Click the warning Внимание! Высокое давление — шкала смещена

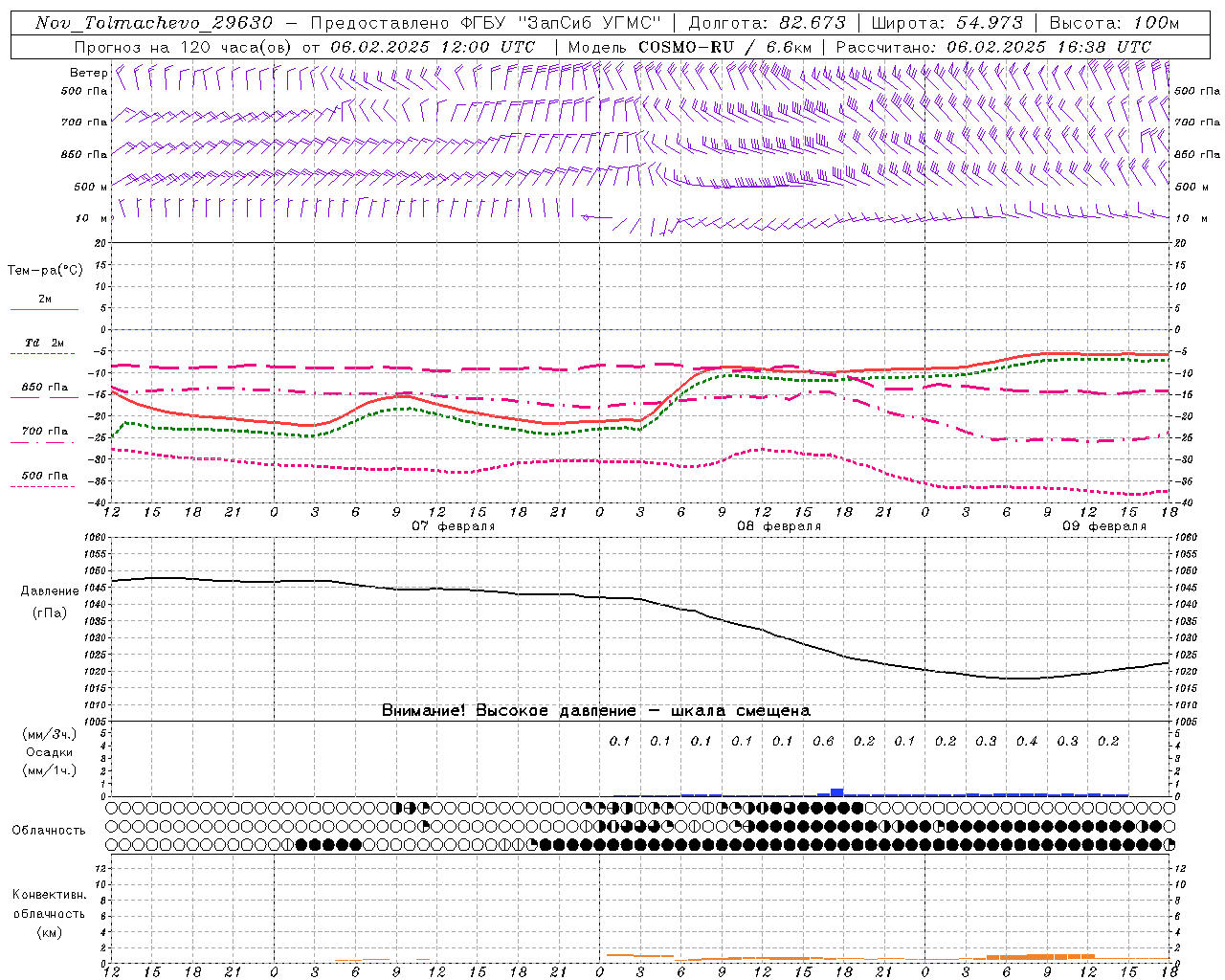596,711
